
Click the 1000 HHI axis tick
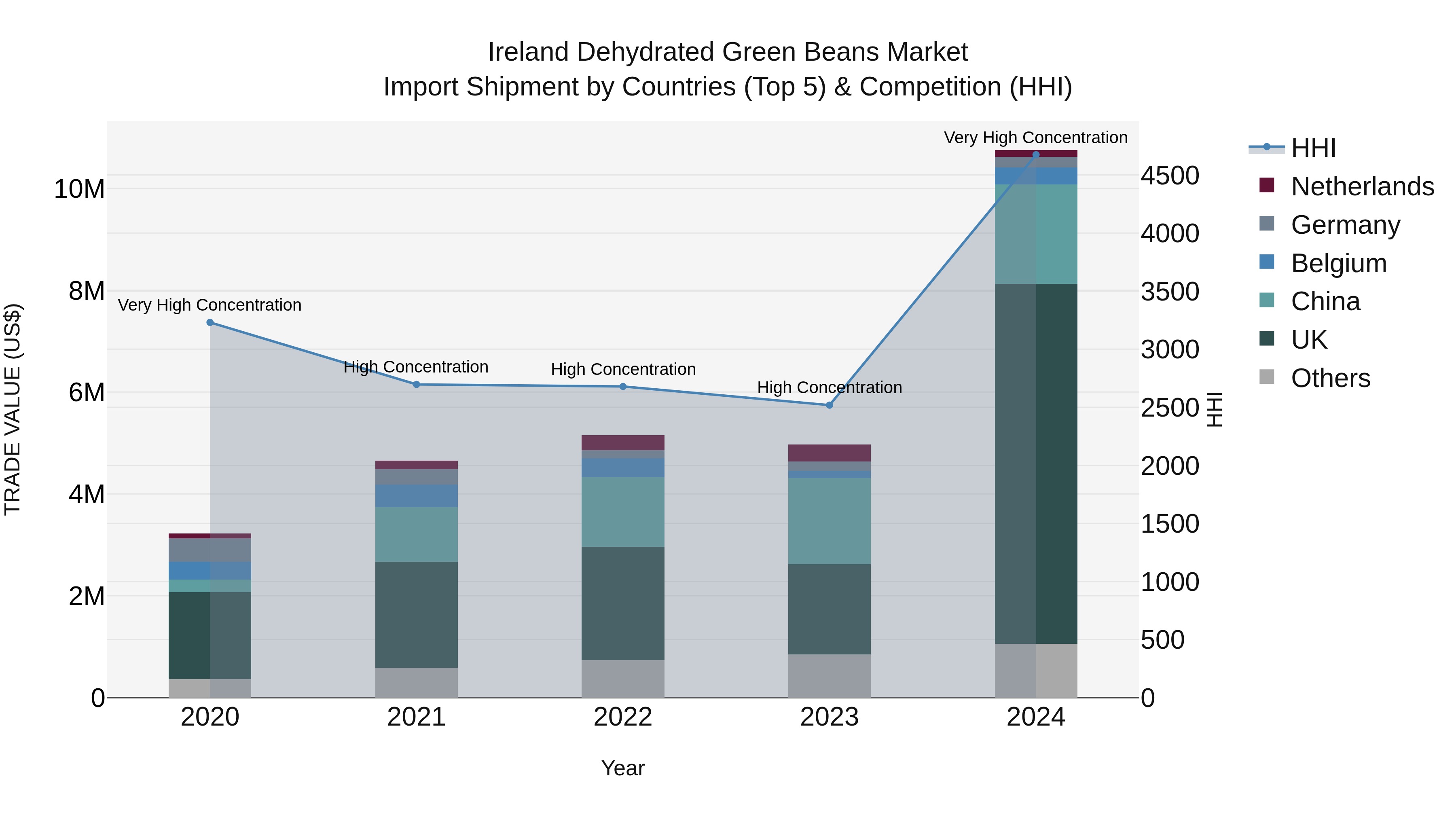[x=1169, y=582]
